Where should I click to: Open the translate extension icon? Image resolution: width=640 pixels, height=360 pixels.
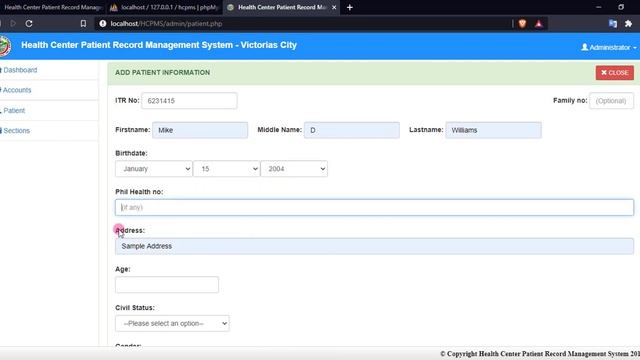click(x=613, y=24)
